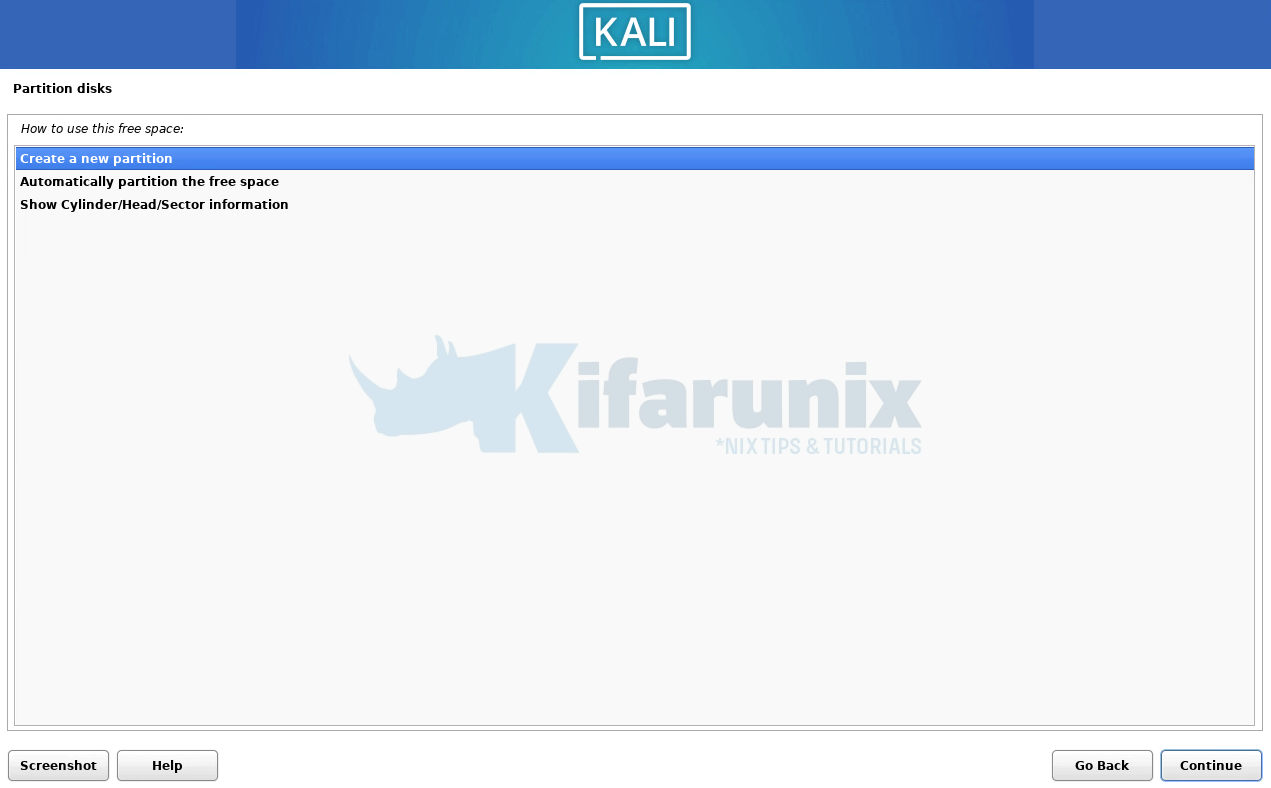Image resolution: width=1271 pixels, height=788 pixels.
Task: Click the dark blue banner left of the logo
Action: 117,34
